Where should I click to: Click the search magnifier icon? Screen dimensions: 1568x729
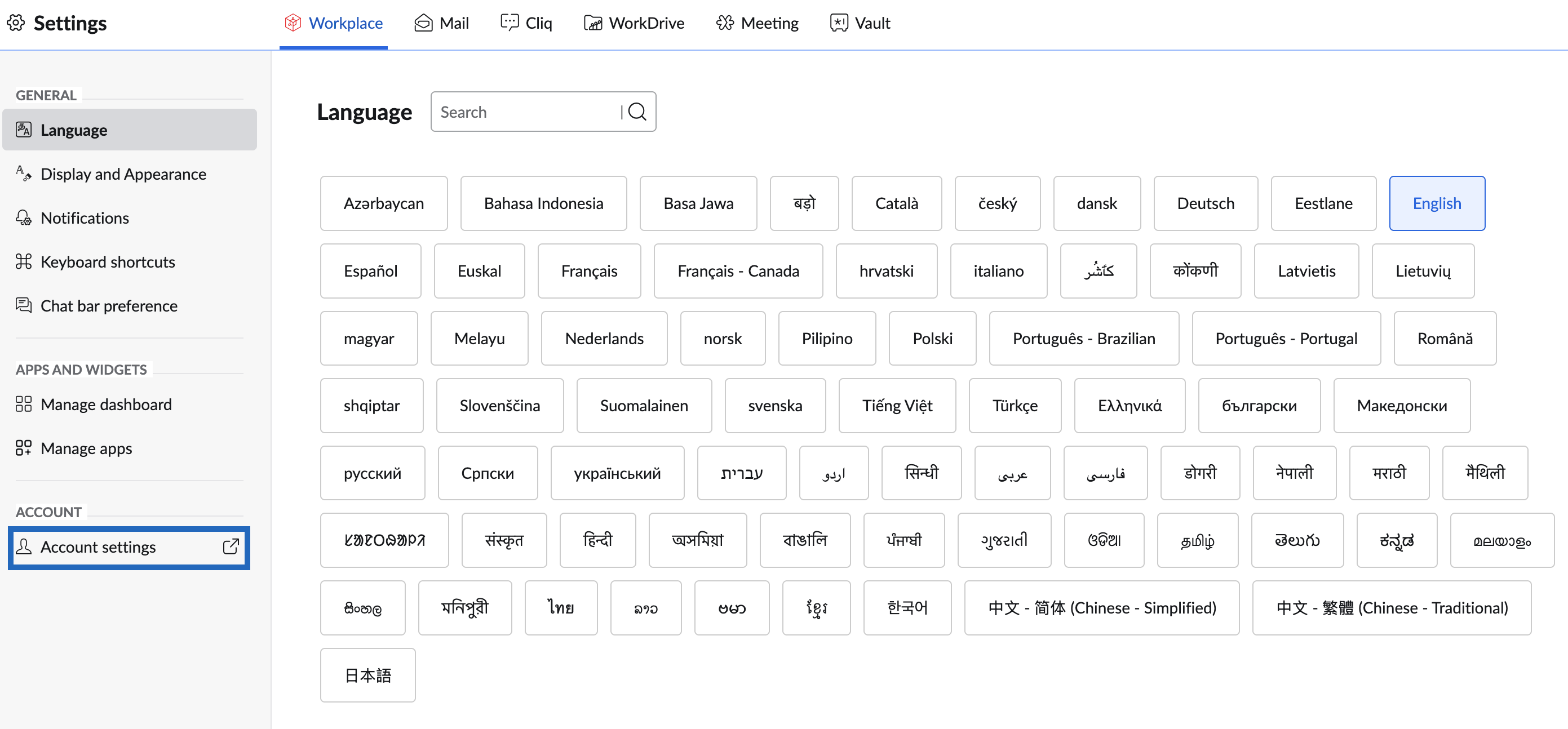tap(637, 112)
